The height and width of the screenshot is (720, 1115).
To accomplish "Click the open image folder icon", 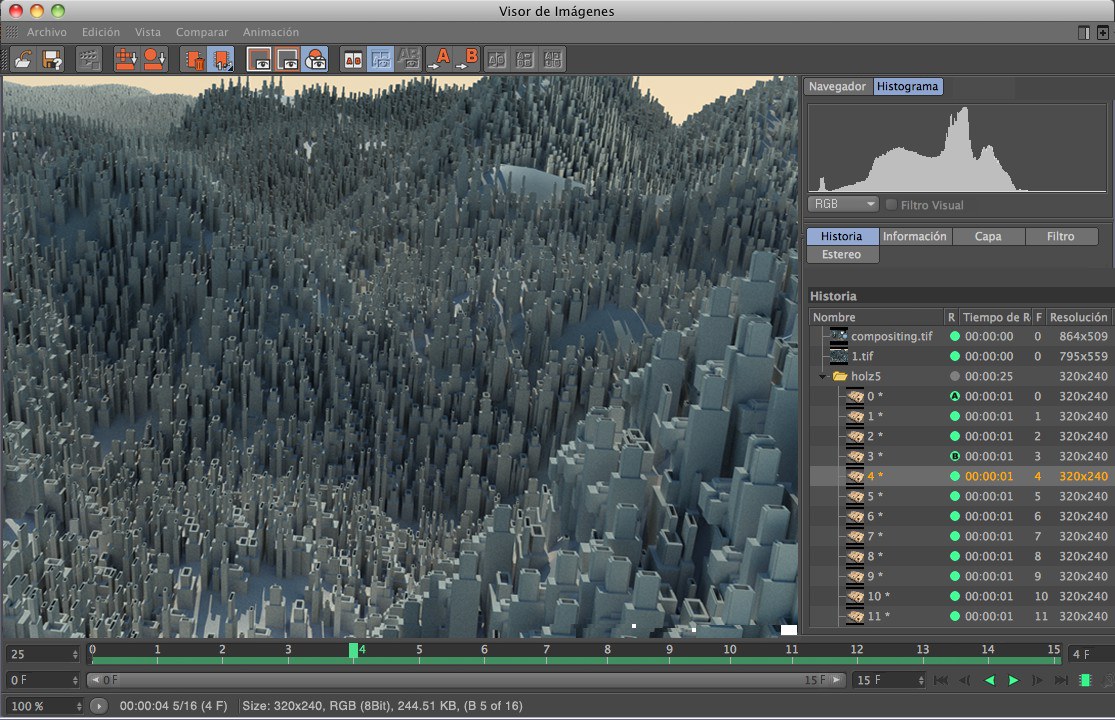I will pos(23,60).
